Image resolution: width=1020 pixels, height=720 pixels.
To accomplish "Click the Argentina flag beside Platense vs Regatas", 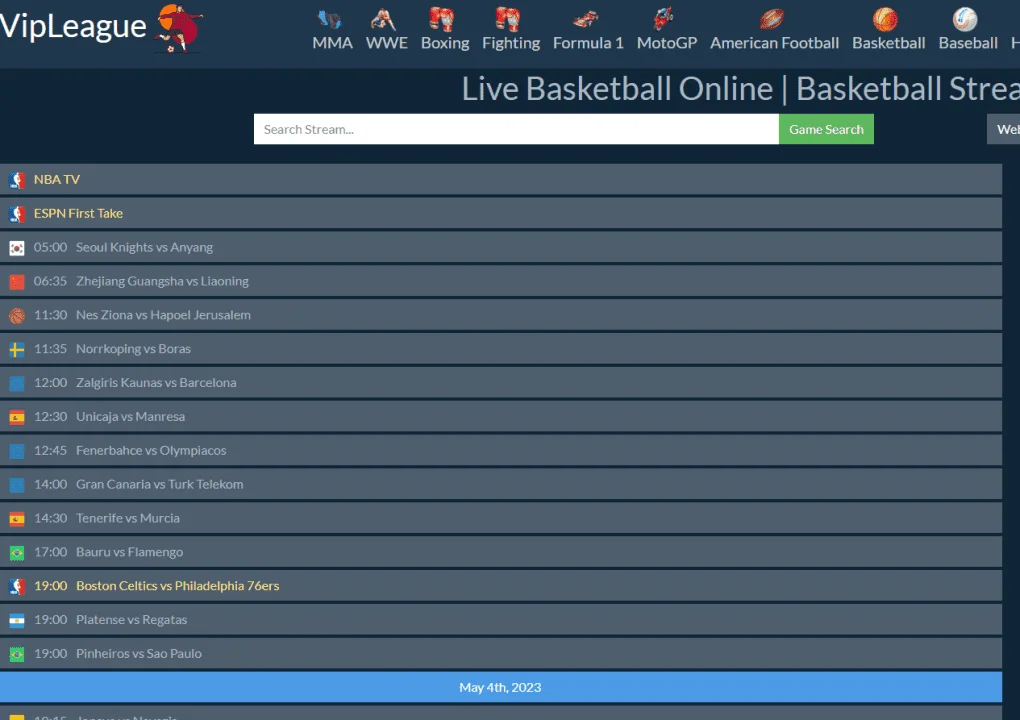I will click(17, 620).
